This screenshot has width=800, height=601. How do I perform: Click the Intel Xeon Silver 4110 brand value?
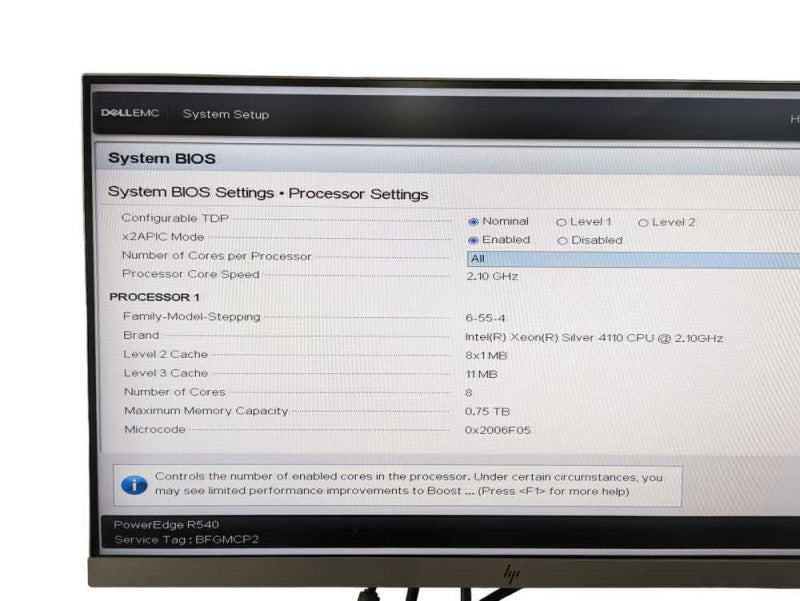pyautogui.click(x=594, y=338)
